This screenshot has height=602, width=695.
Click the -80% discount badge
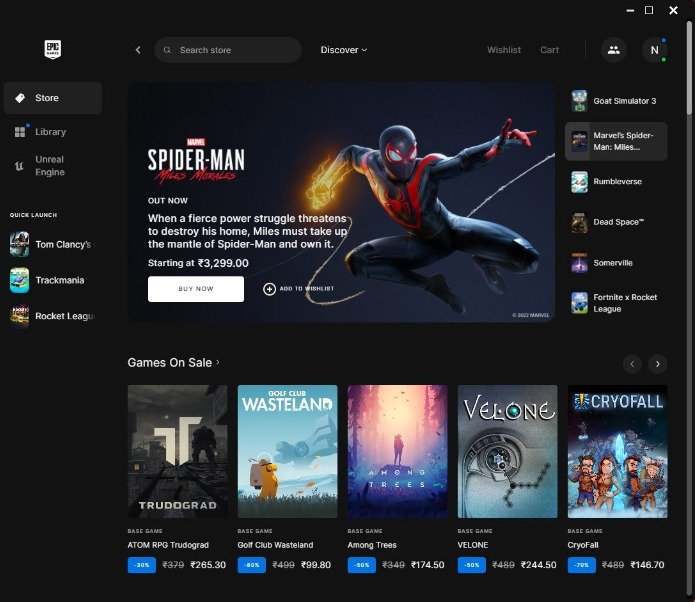pos(252,565)
